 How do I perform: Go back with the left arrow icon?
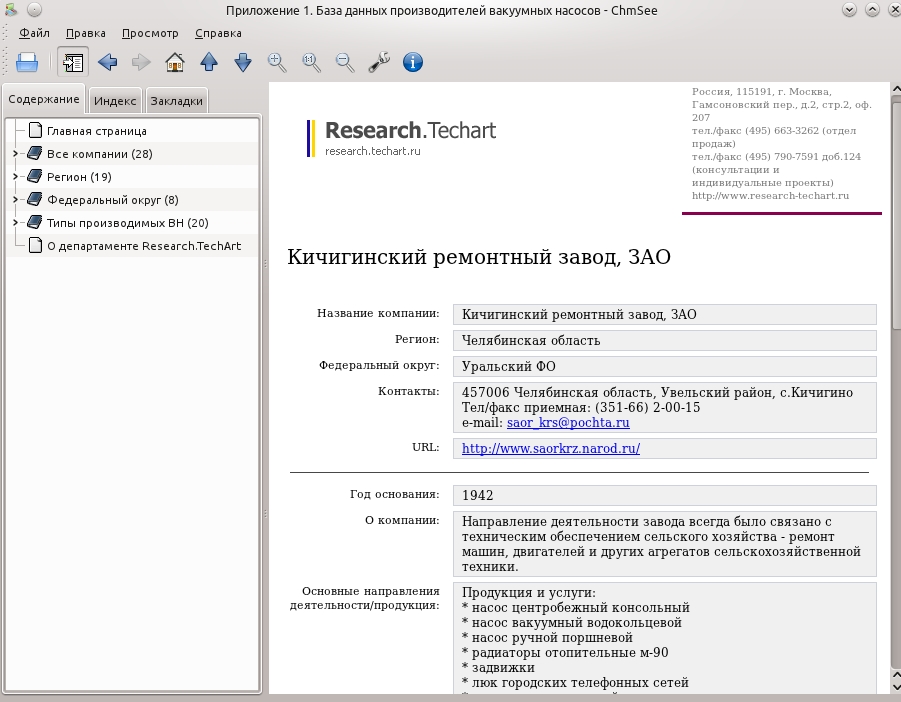pos(107,62)
